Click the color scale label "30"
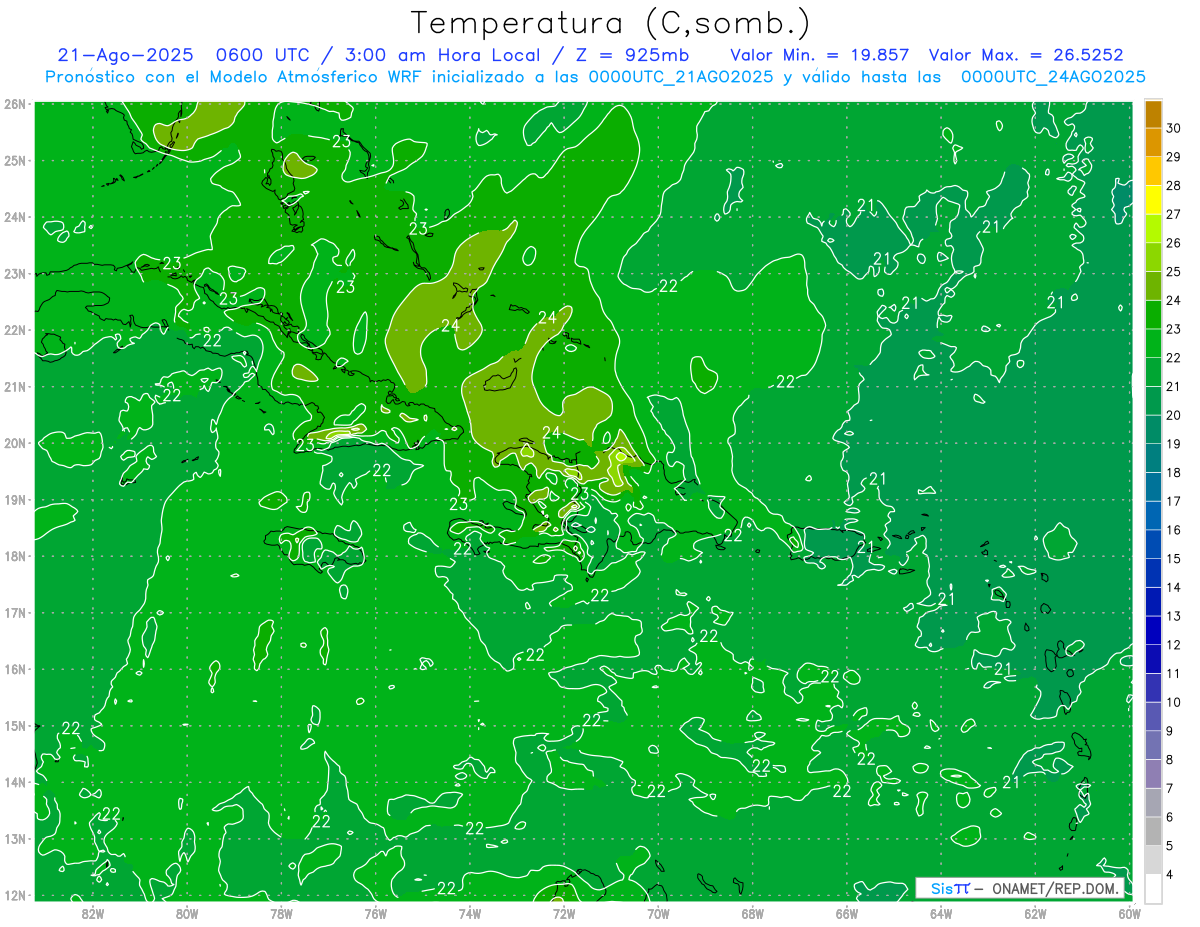 point(1174,128)
